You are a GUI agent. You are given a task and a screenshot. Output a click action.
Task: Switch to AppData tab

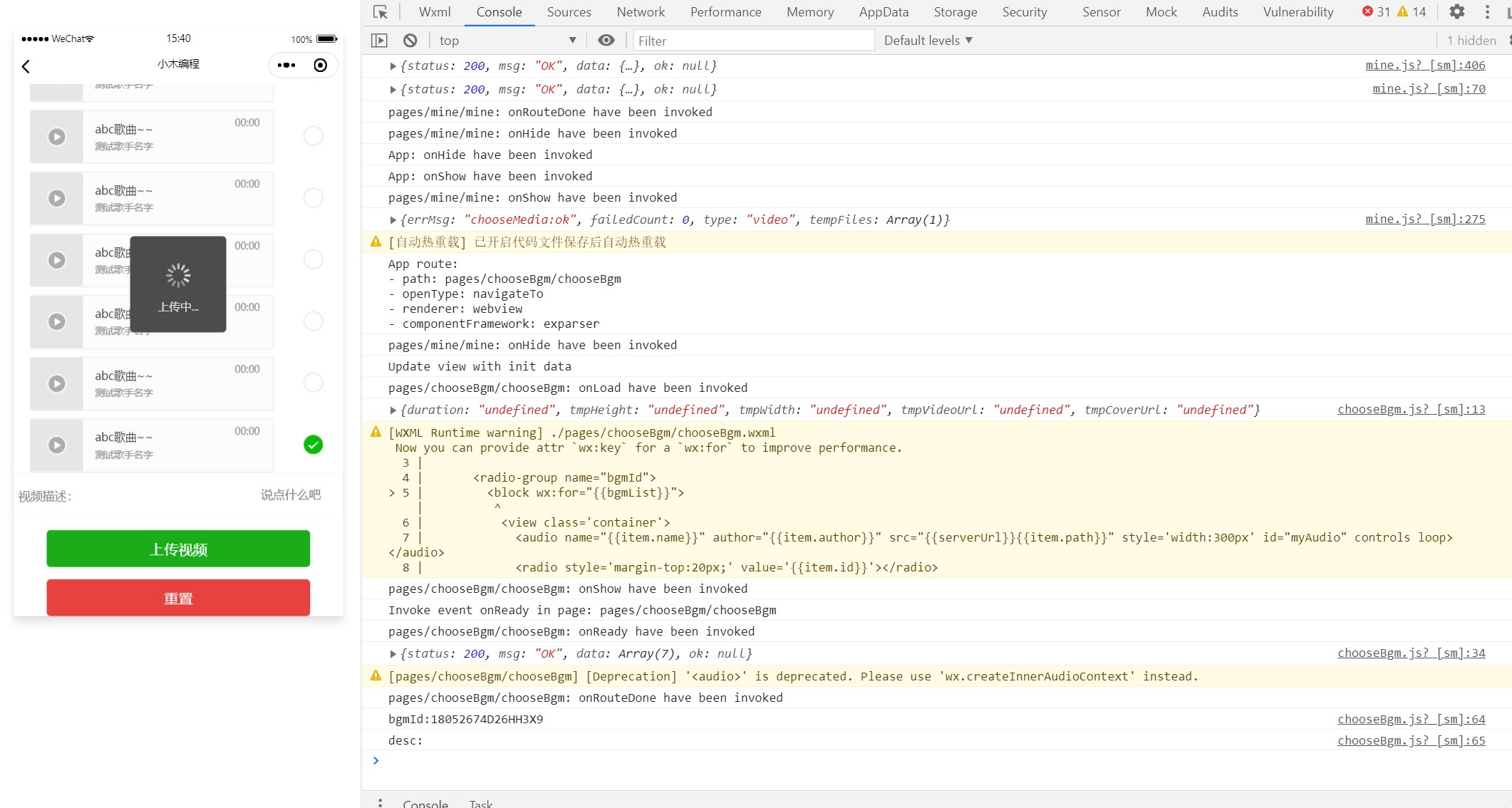pos(884,12)
